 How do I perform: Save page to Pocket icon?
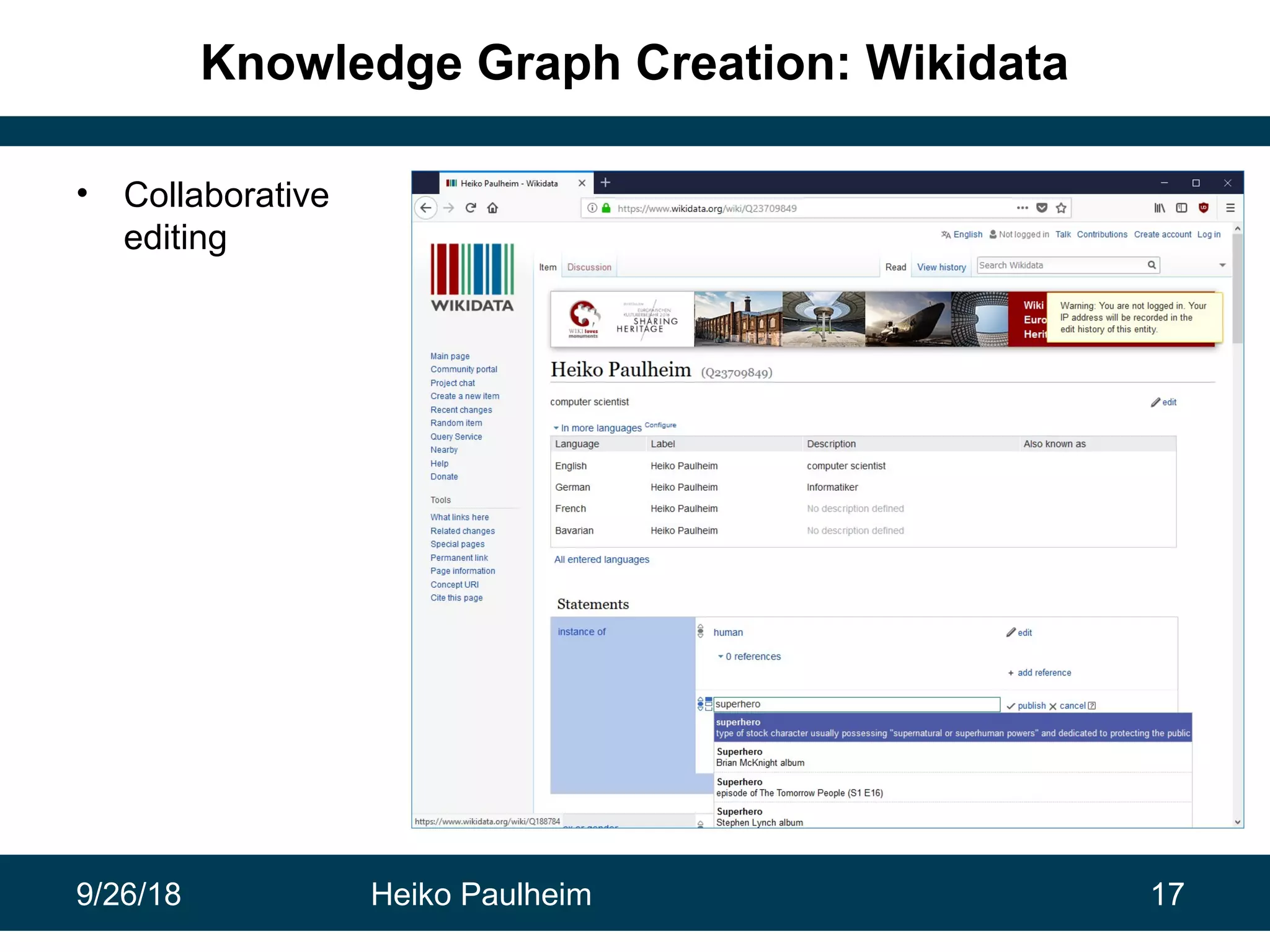[1042, 208]
